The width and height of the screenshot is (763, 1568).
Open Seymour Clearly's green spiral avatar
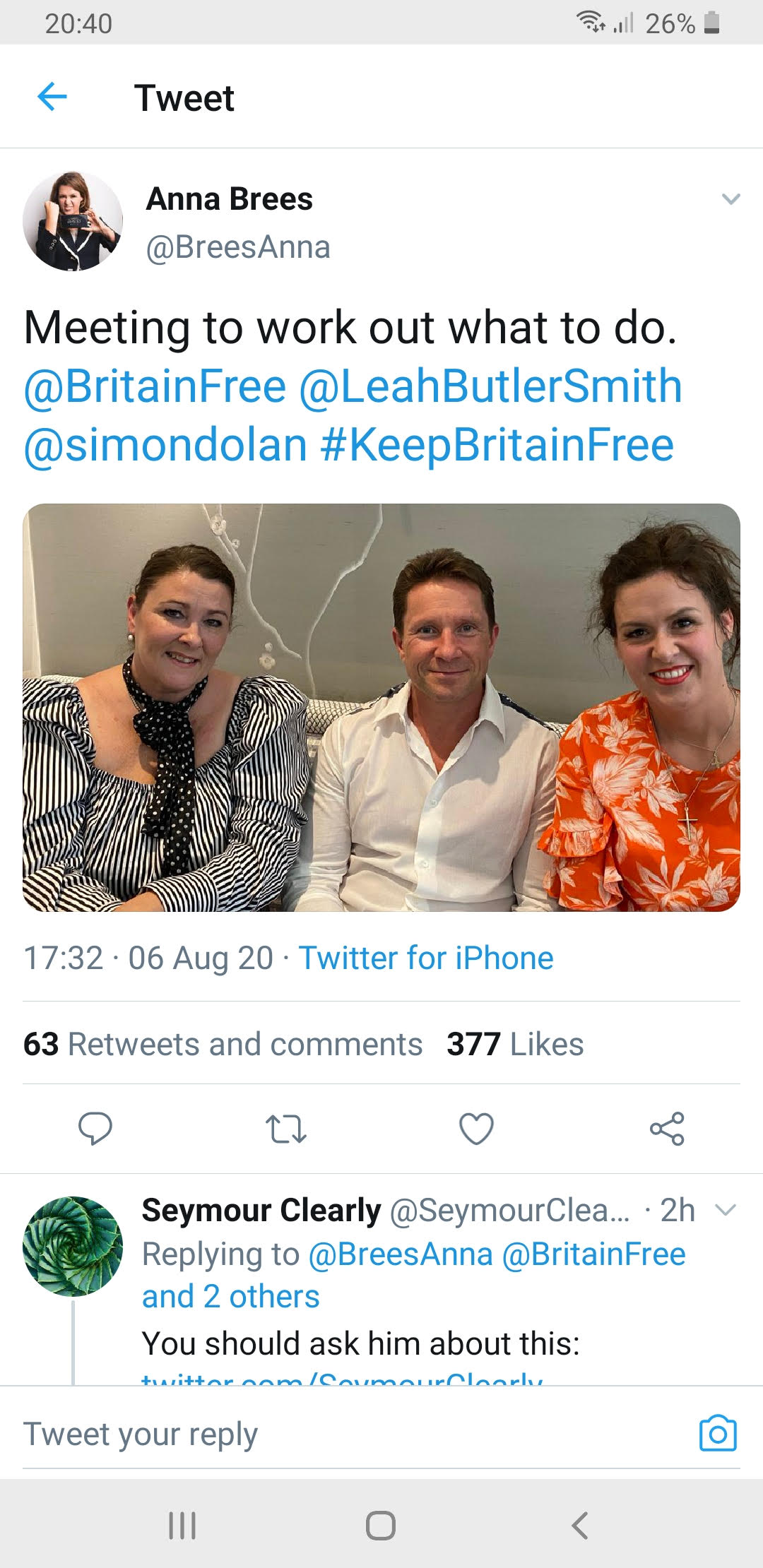pos(73,1246)
